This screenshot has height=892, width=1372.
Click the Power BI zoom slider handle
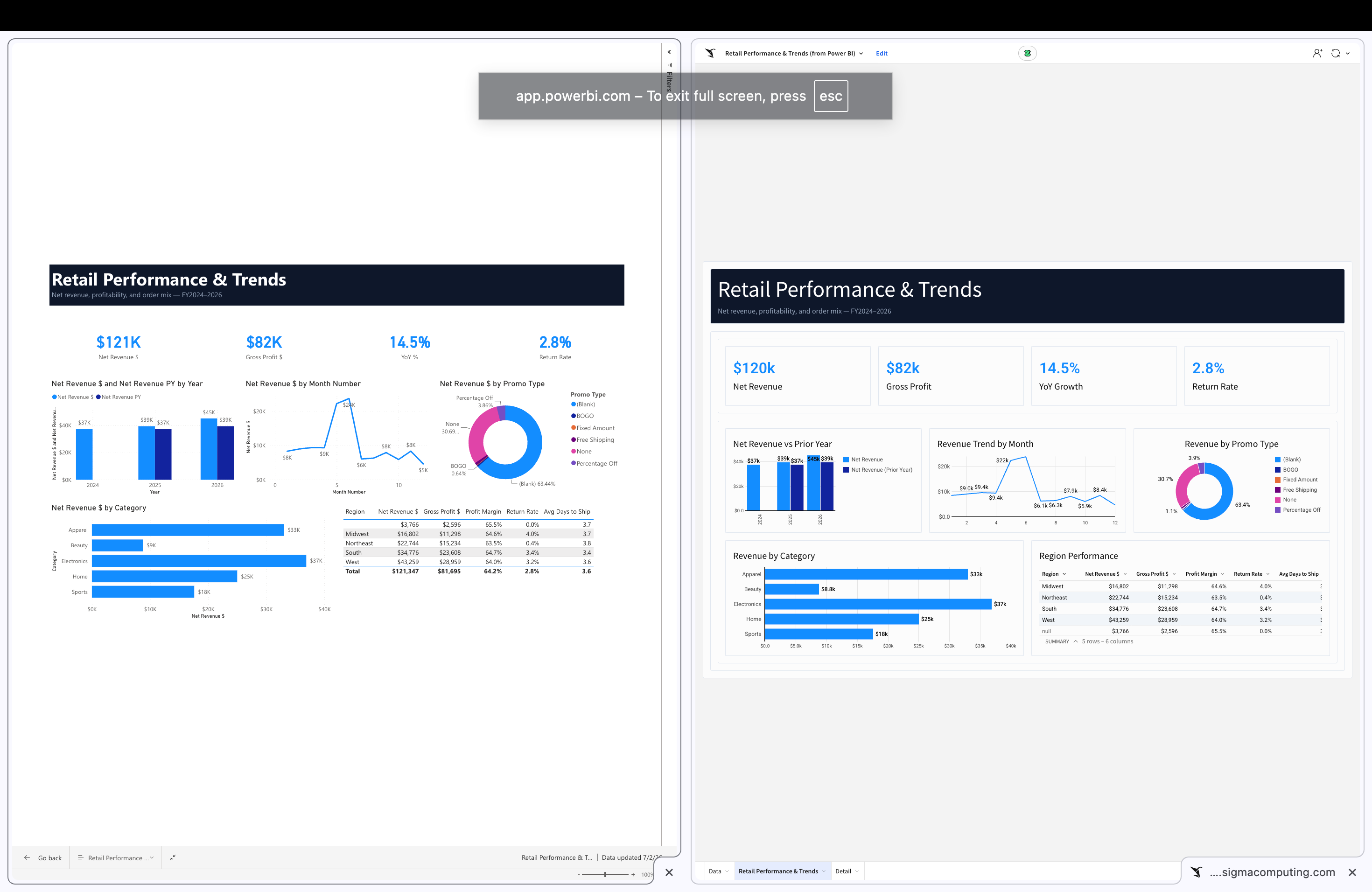[605, 875]
